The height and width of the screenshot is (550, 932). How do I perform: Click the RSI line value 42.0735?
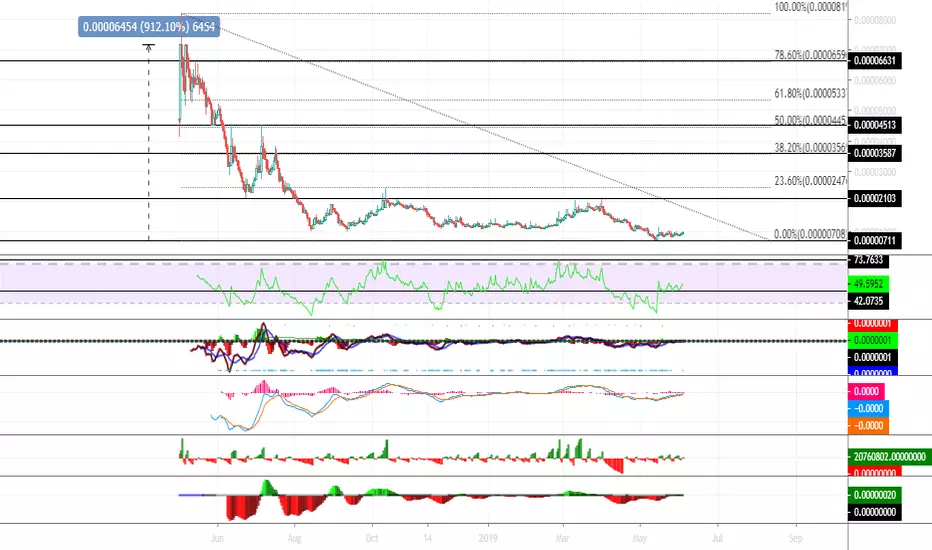868,301
